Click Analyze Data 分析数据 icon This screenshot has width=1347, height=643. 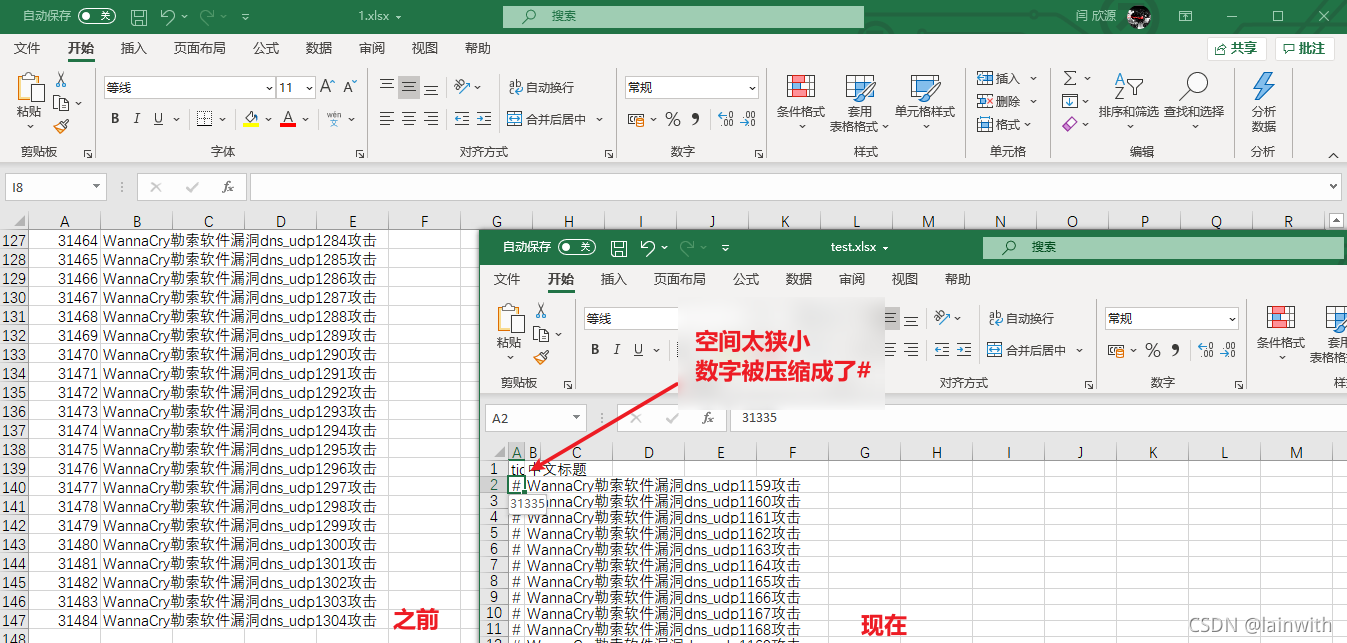click(x=1263, y=102)
